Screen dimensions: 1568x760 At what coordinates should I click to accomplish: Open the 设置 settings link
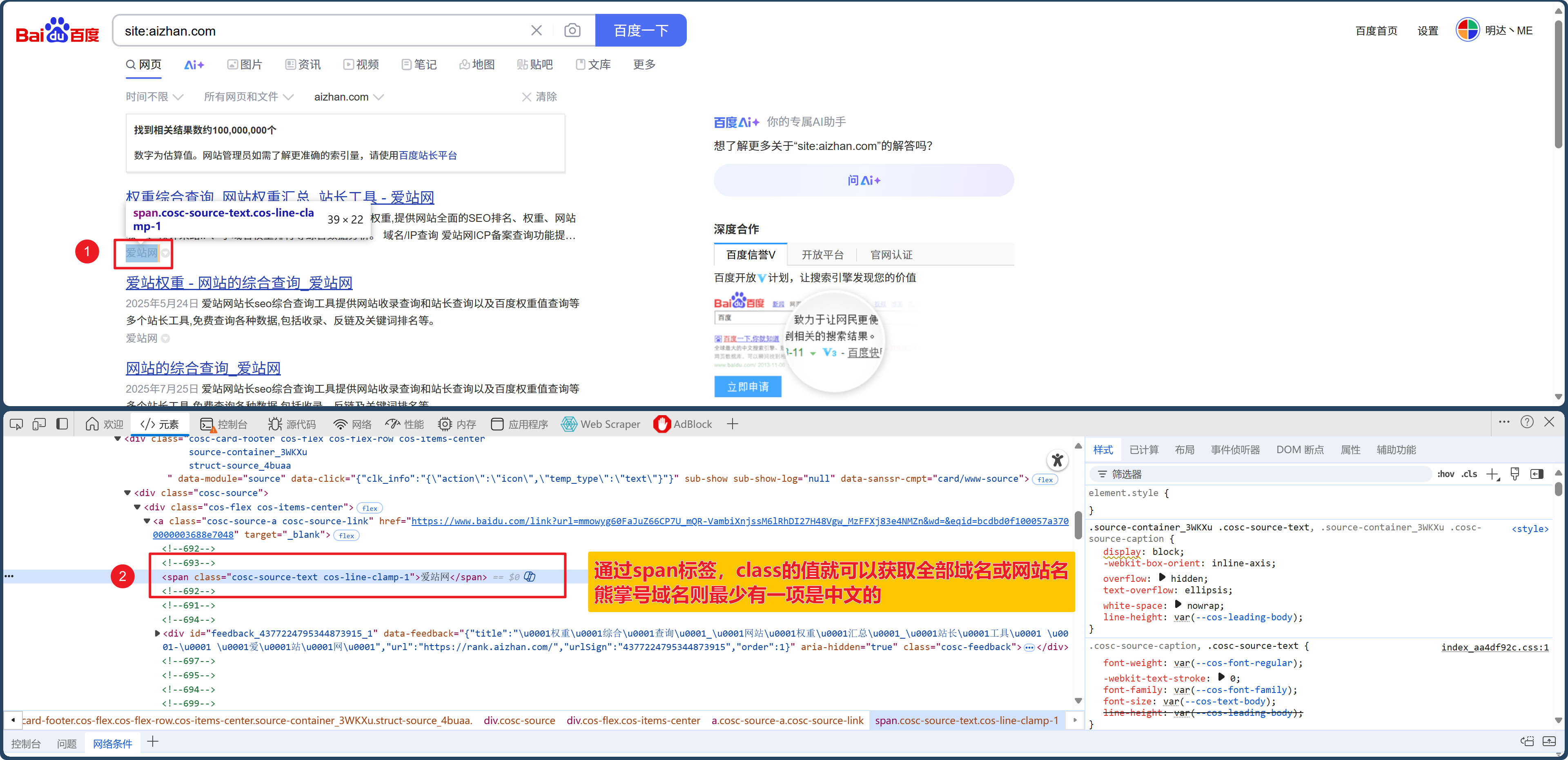[1428, 31]
